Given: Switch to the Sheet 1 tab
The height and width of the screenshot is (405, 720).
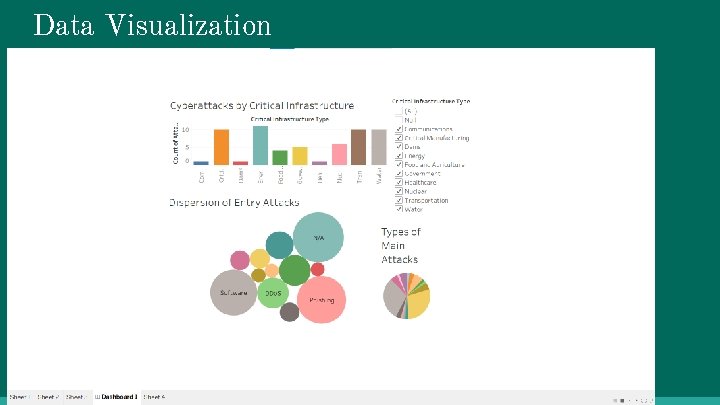Looking at the screenshot, I should [19, 397].
